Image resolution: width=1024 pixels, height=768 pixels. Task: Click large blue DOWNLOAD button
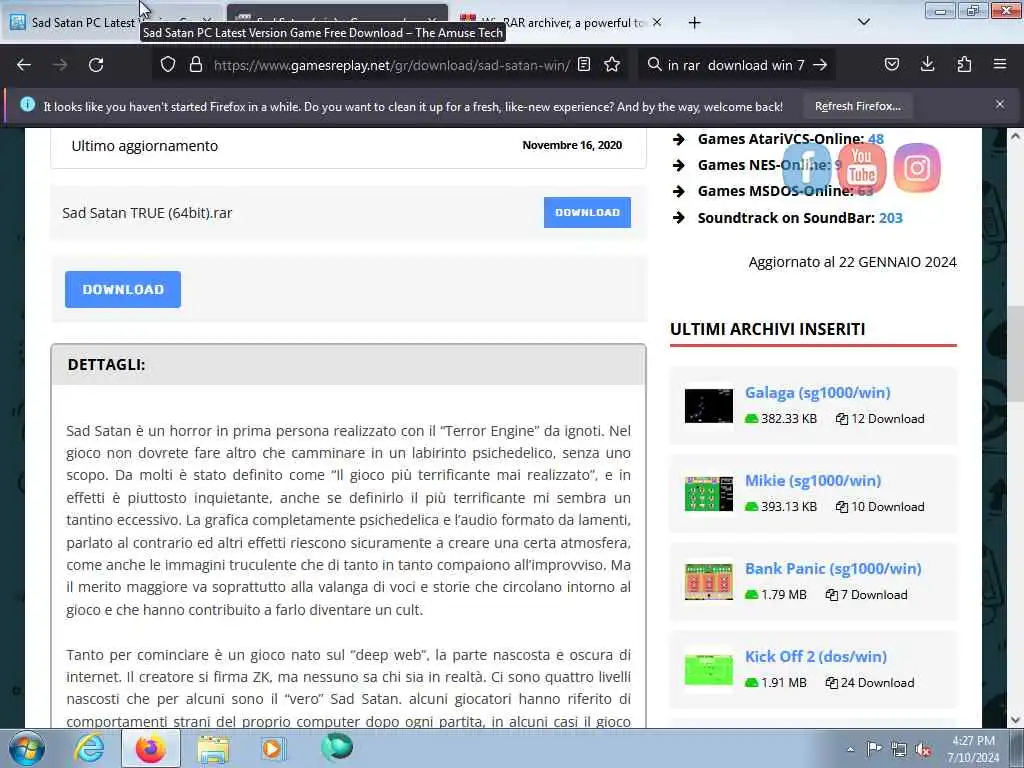pos(123,289)
